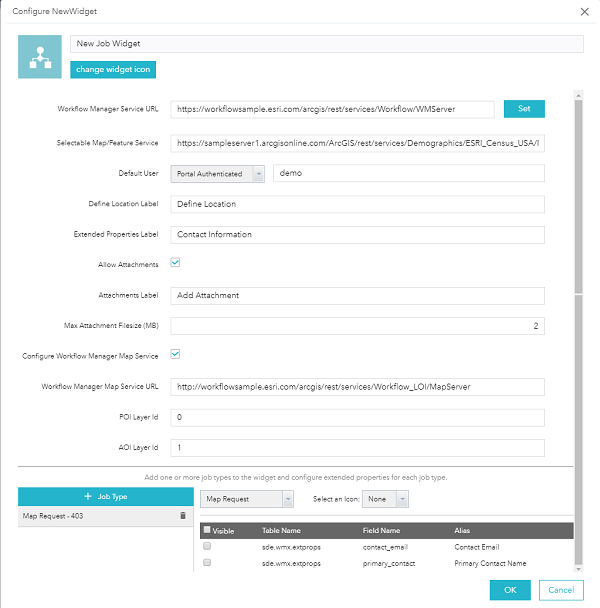Confirm configuration with OK button

[x=510, y=590]
